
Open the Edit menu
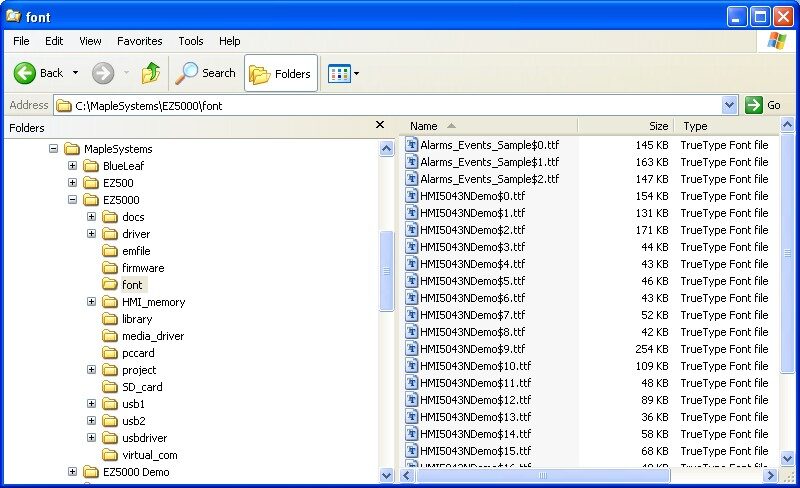[54, 41]
